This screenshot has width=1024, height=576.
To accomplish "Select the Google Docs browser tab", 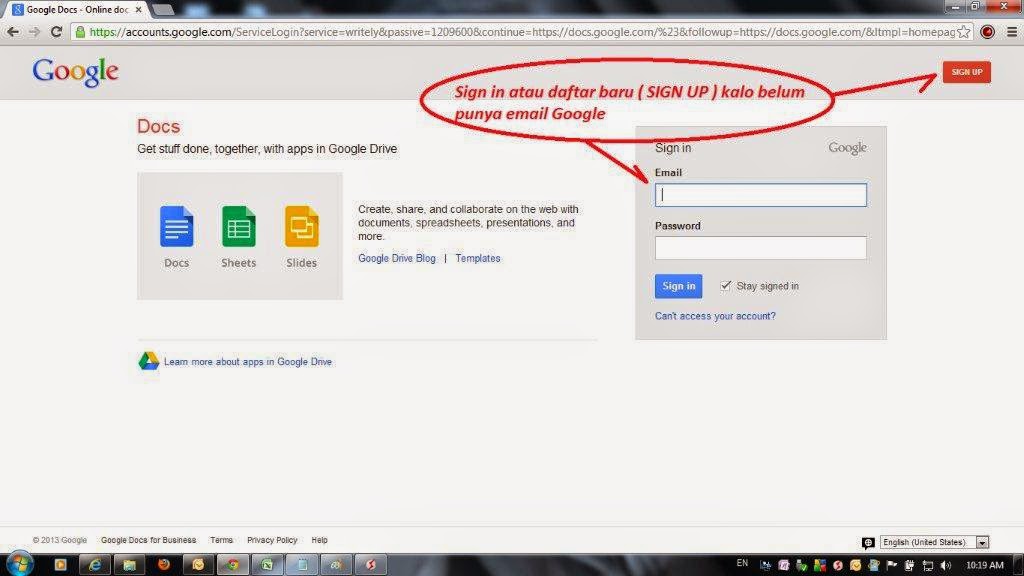I will click(77, 10).
